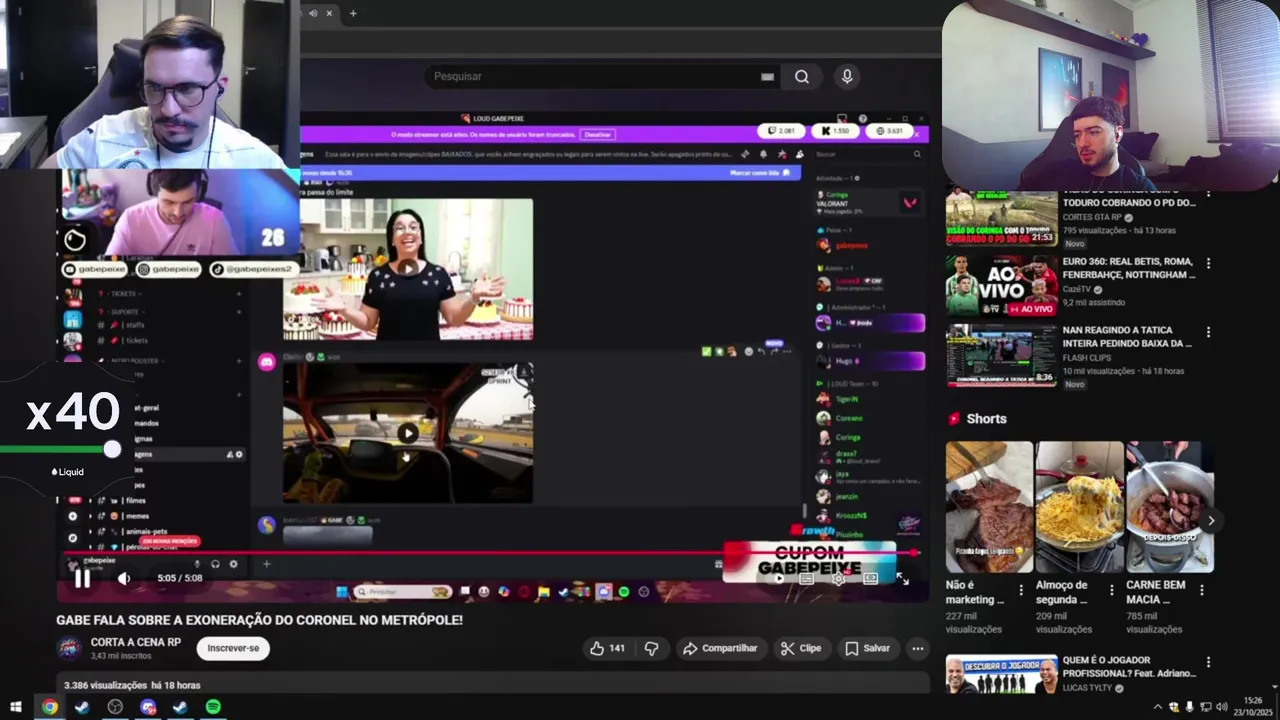This screenshot has height=720, width=1280.
Task: Click the red video progress bar
Action: (490, 552)
